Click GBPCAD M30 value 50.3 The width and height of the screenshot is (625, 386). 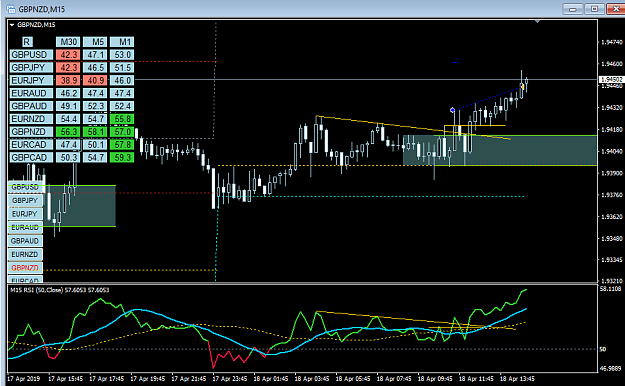68,157
